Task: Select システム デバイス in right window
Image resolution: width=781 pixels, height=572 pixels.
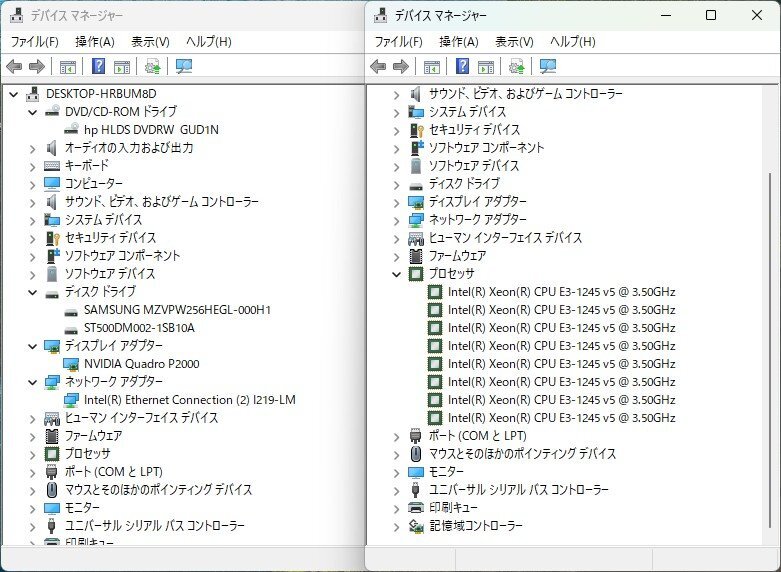Action: pos(467,112)
